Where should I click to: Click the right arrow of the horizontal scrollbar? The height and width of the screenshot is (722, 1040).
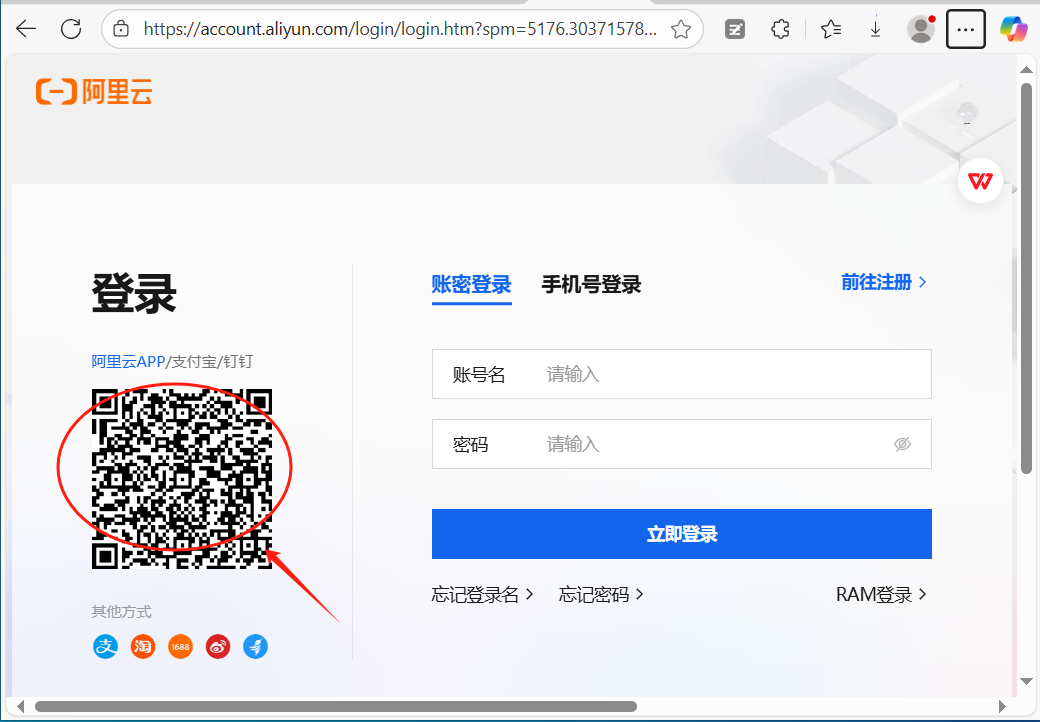[x=1002, y=706]
